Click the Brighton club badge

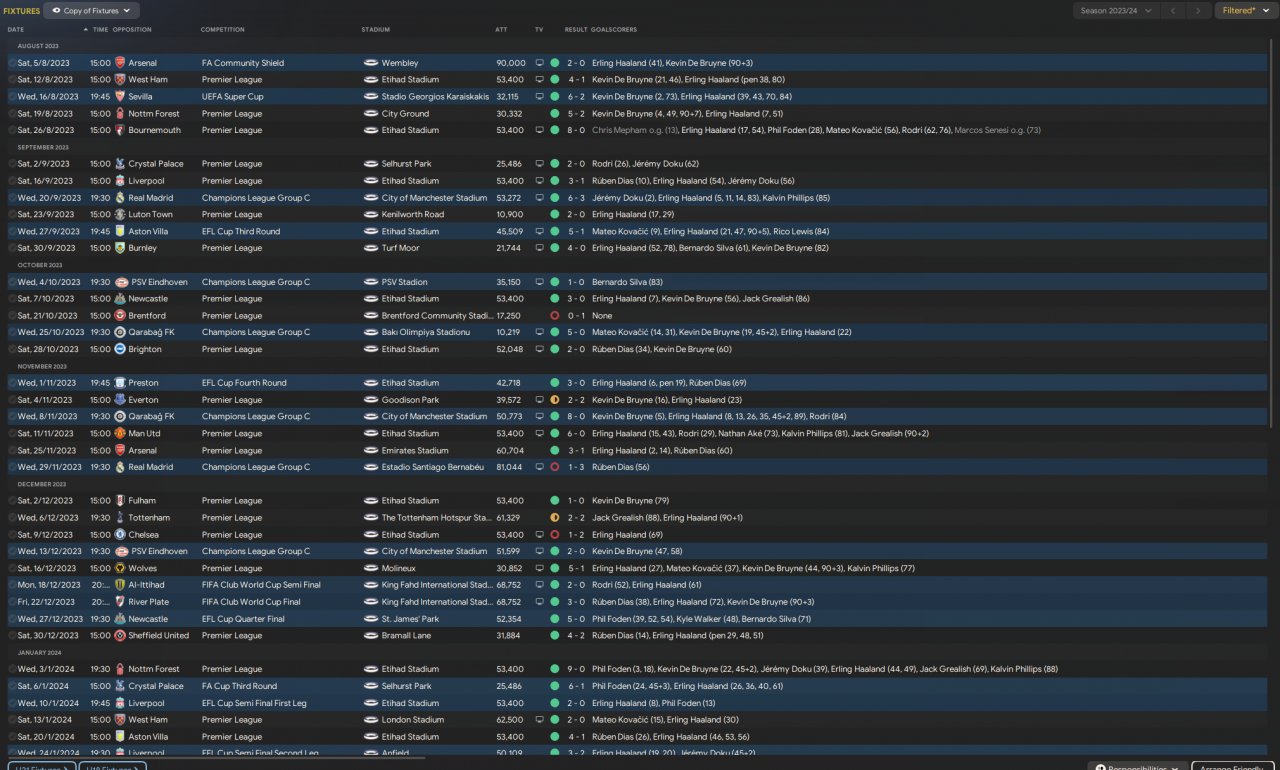[x=120, y=349]
